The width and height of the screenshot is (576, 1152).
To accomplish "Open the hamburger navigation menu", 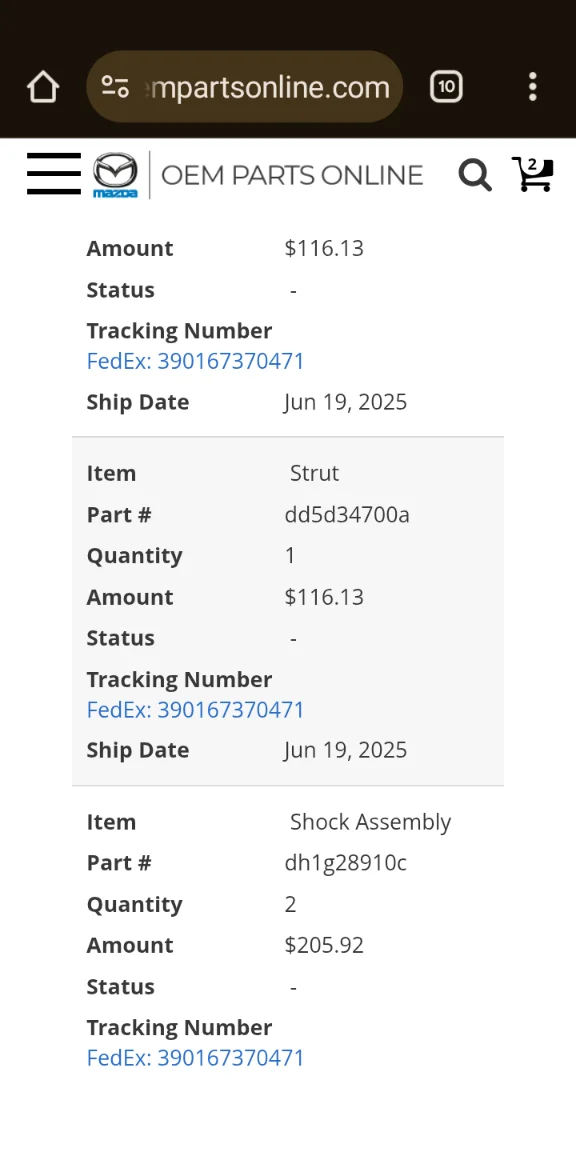I will point(54,174).
